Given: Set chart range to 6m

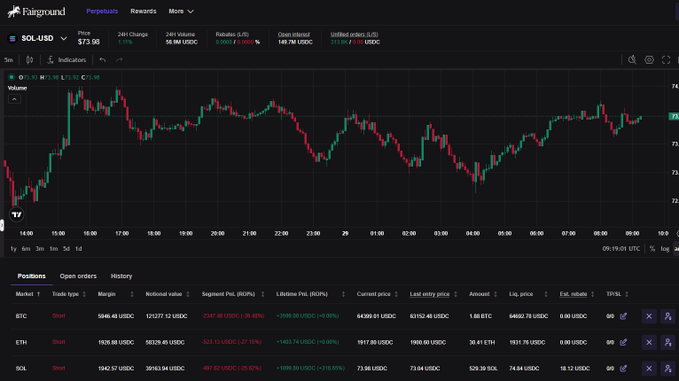Looking at the screenshot, I should coord(26,249).
